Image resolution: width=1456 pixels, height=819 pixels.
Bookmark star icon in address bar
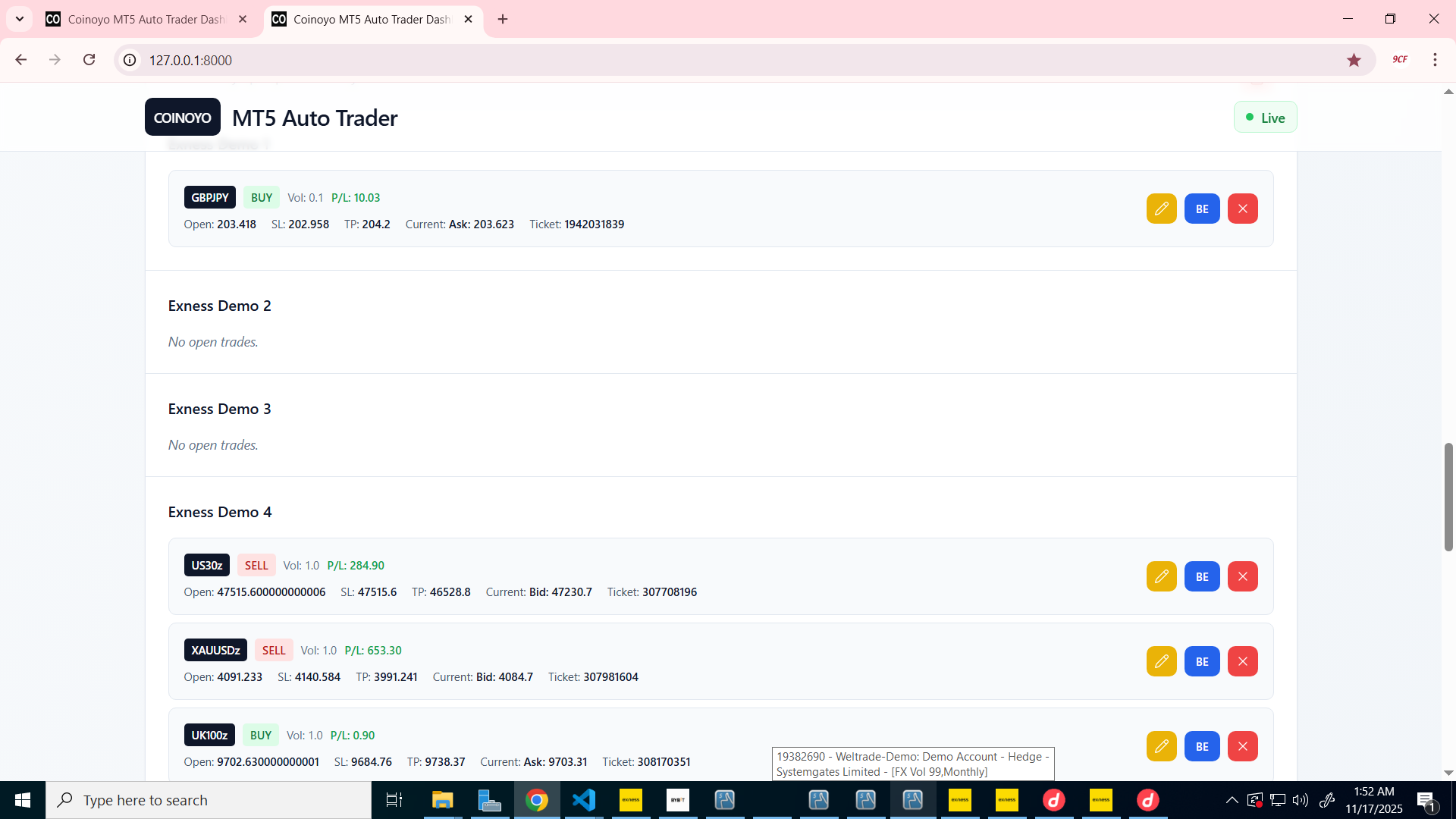(1354, 60)
